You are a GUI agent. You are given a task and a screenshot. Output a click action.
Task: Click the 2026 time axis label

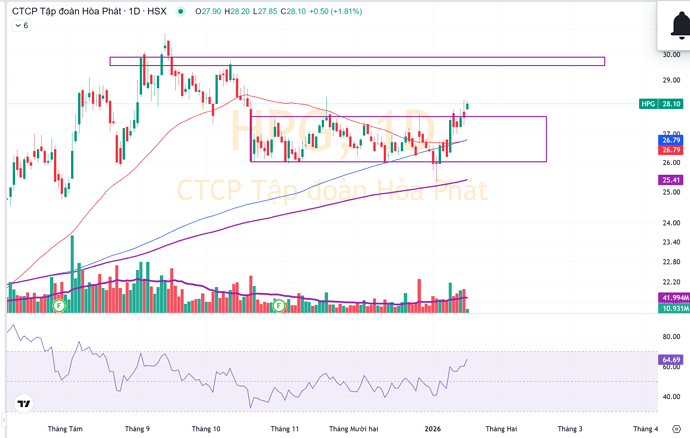coord(433,429)
